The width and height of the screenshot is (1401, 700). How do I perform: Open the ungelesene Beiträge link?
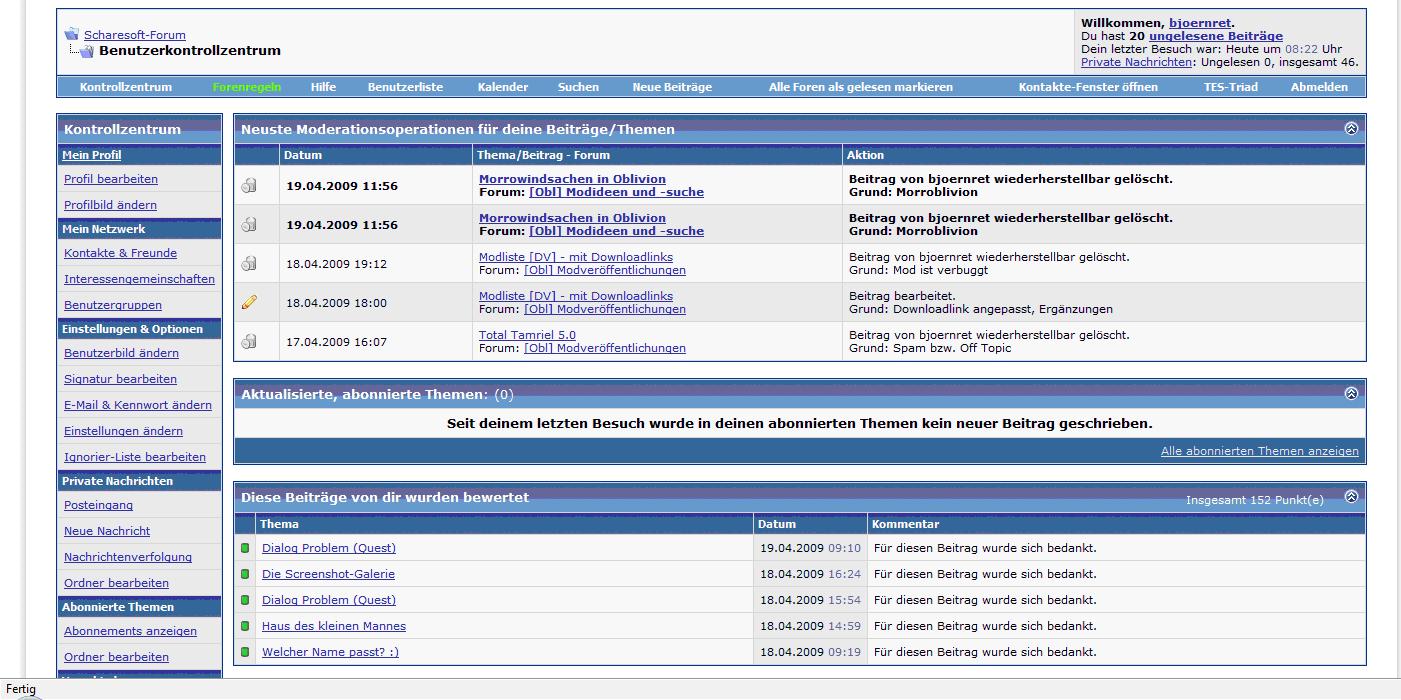(x=1215, y=36)
